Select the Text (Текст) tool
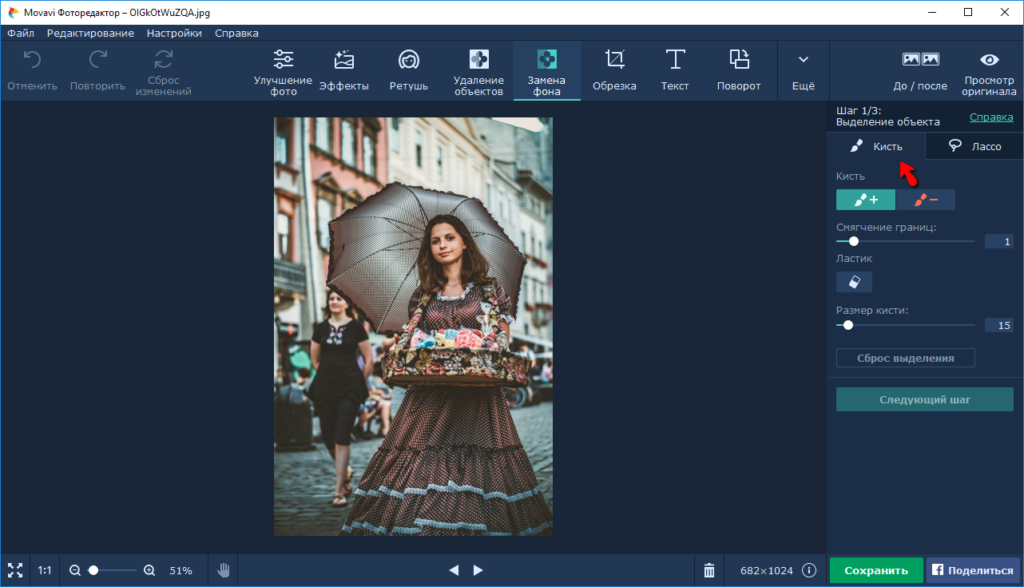The image size is (1024, 587). [675, 70]
